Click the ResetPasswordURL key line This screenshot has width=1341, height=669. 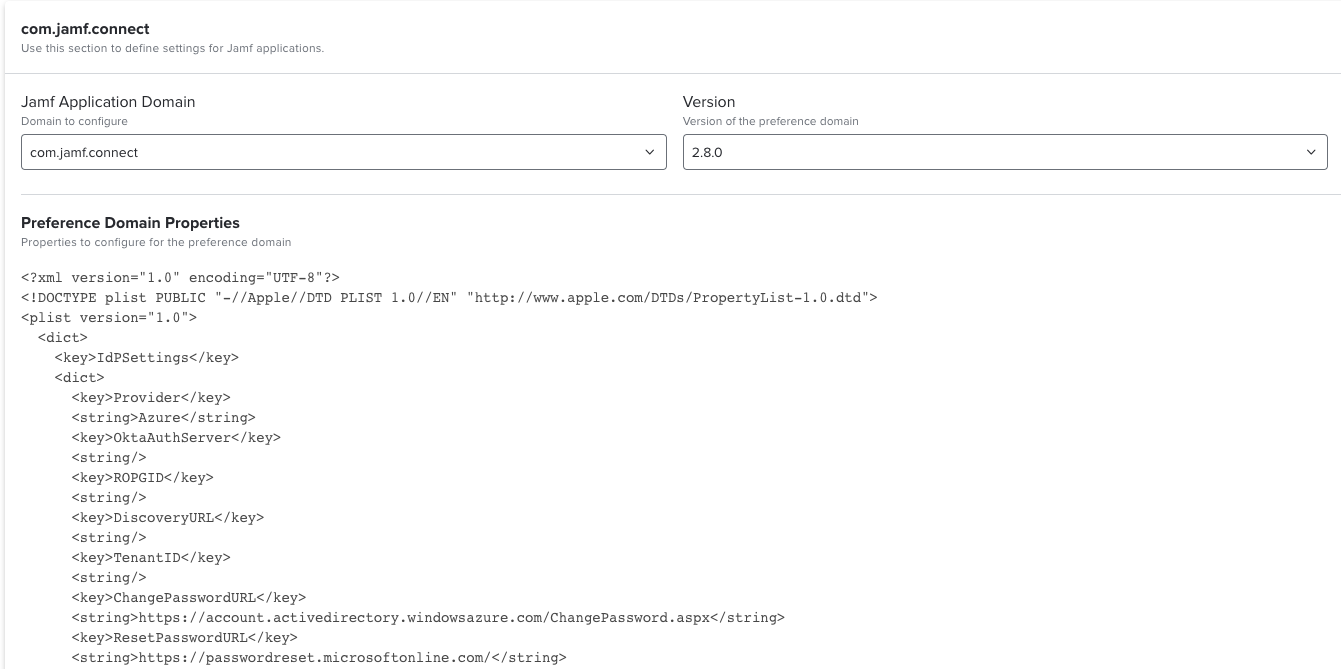pyautogui.click(x=185, y=637)
